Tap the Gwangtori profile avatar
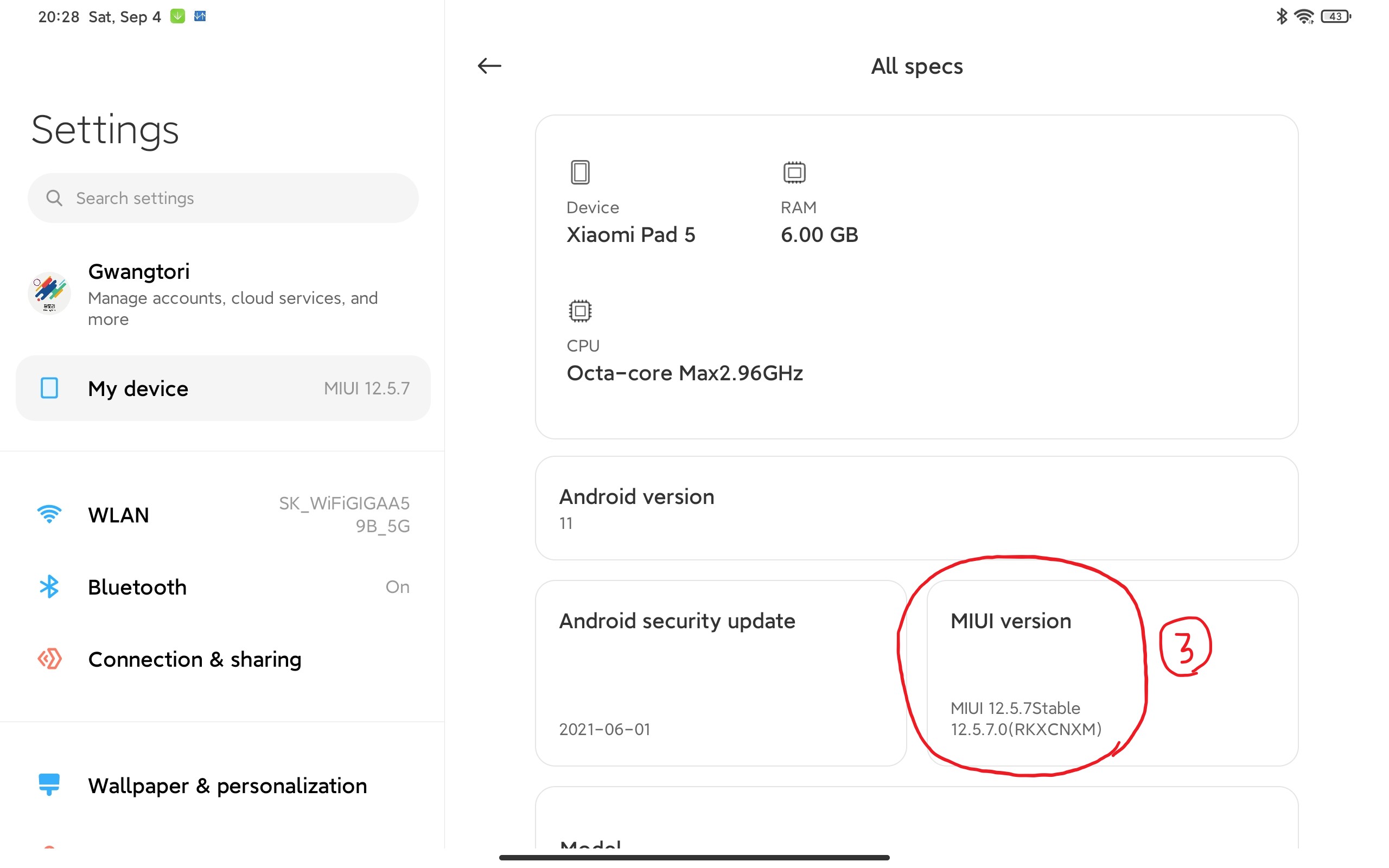The image size is (1389, 868). pyautogui.click(x=49, y=293)
